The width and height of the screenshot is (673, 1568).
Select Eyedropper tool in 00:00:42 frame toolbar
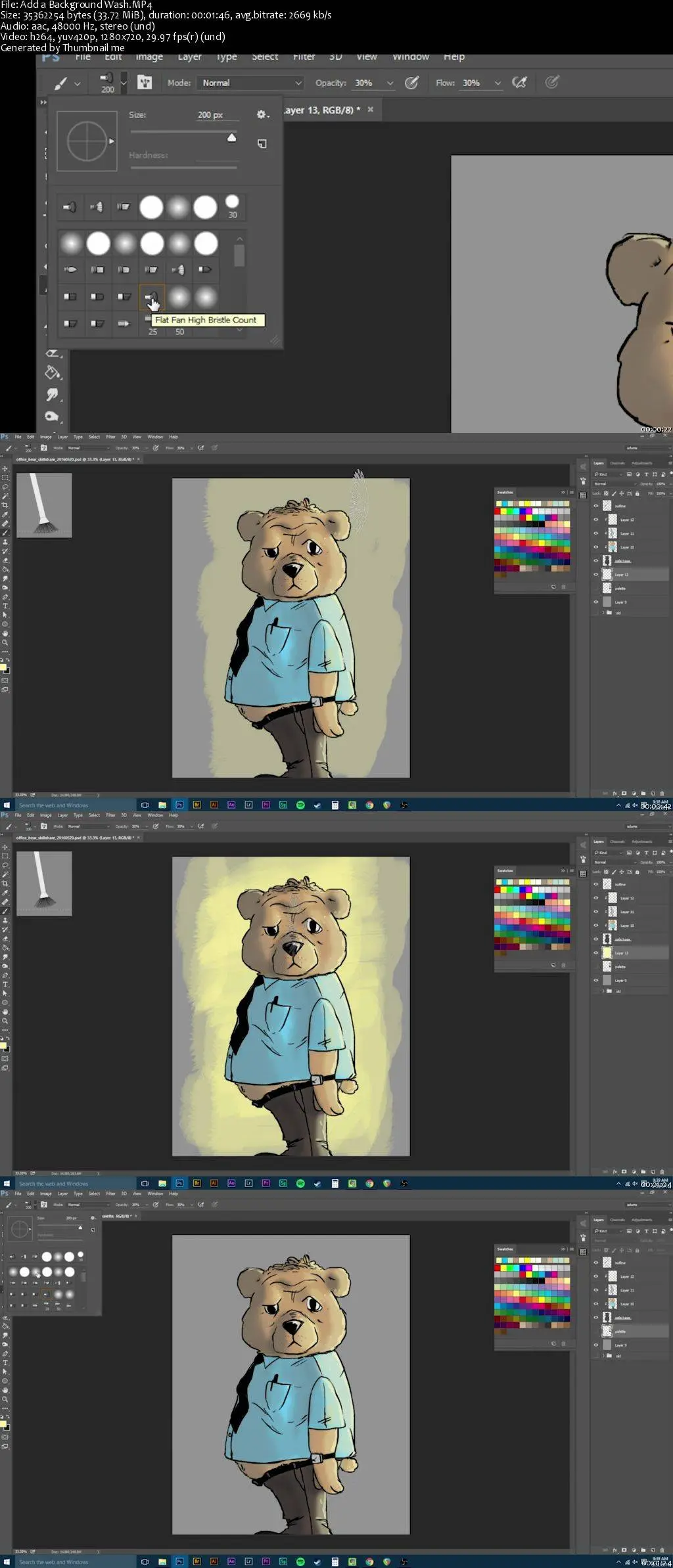[5, 514]
